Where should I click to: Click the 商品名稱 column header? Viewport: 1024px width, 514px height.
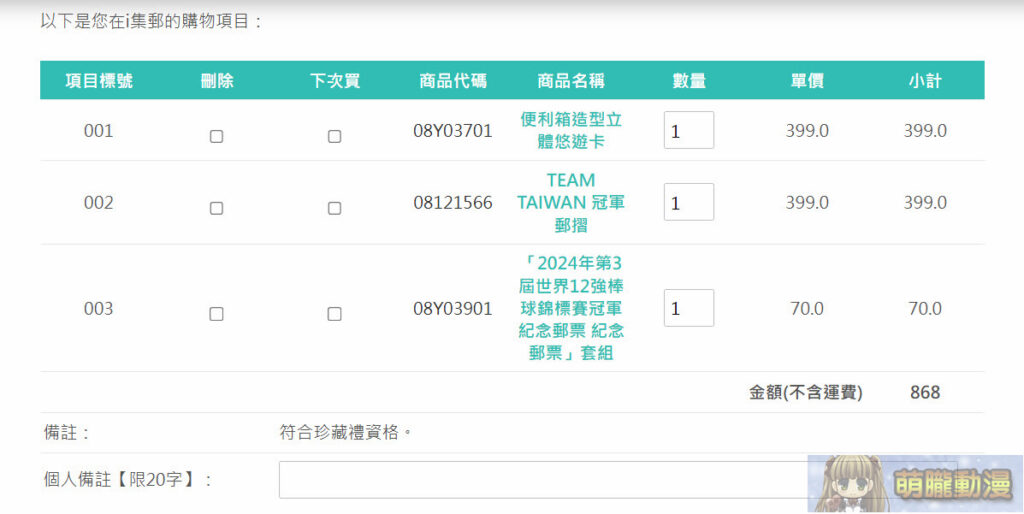571,81
